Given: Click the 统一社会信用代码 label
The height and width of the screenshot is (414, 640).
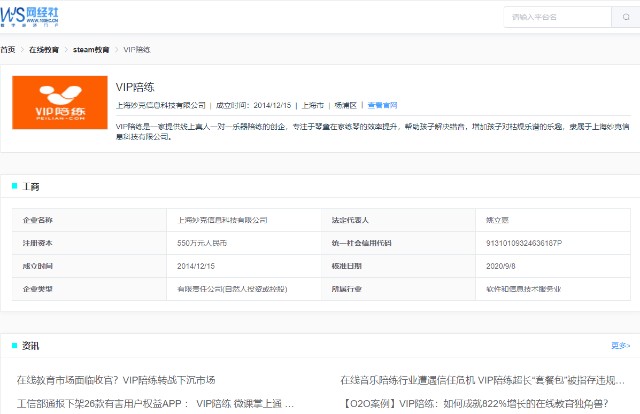Looking at the screenshot, I should (x=362, y=243).
